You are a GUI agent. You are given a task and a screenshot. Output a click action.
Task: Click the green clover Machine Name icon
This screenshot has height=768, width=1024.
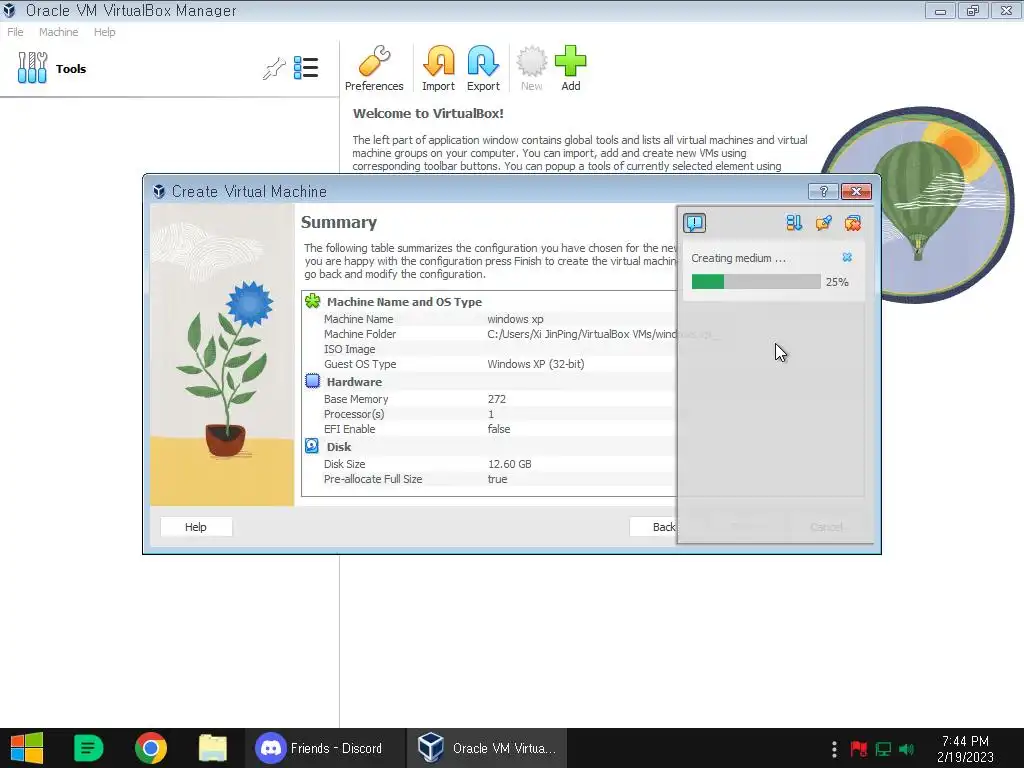point(313,301)
